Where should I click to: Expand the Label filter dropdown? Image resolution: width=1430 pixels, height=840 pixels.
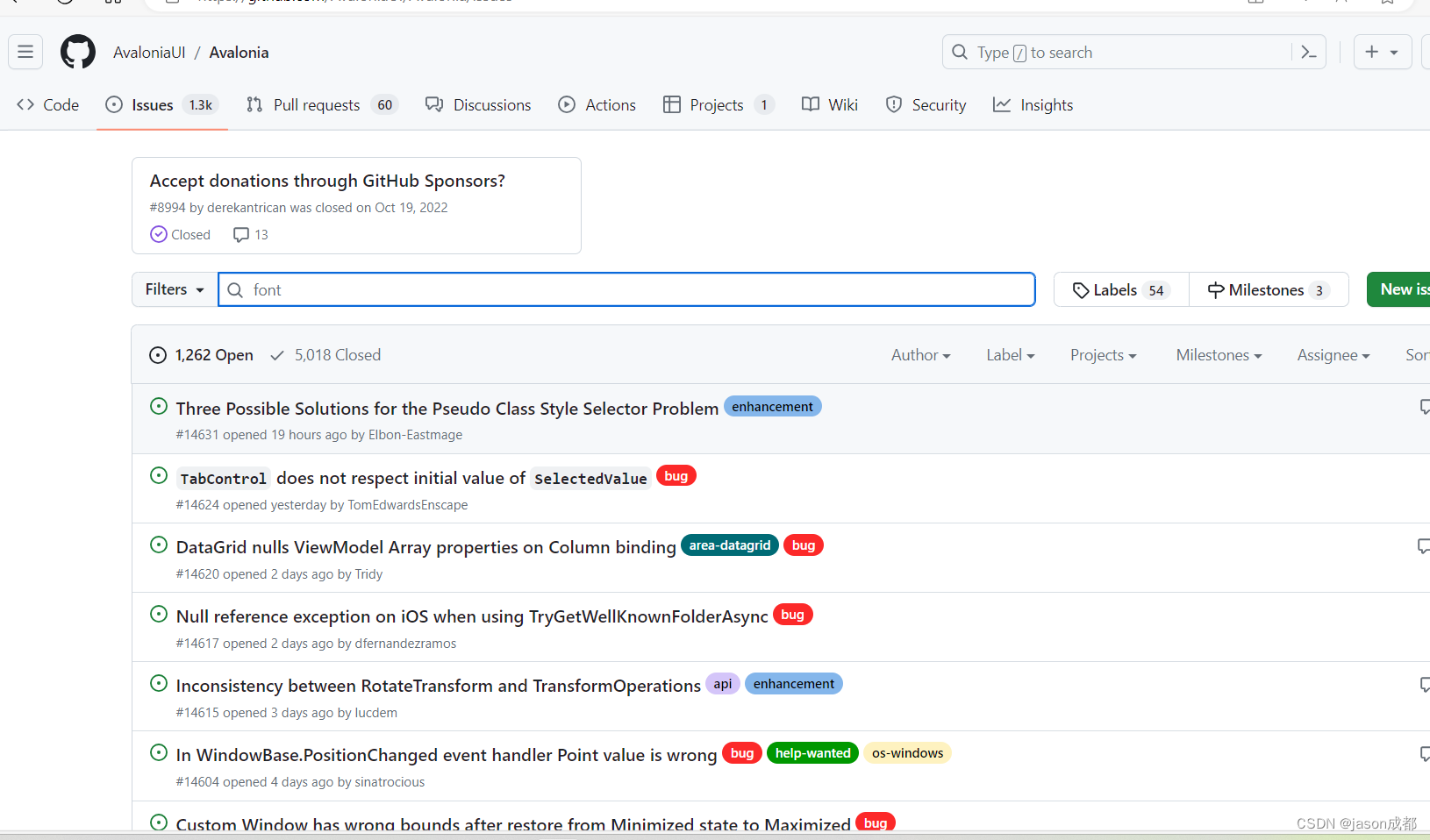tap(1011, 355)
